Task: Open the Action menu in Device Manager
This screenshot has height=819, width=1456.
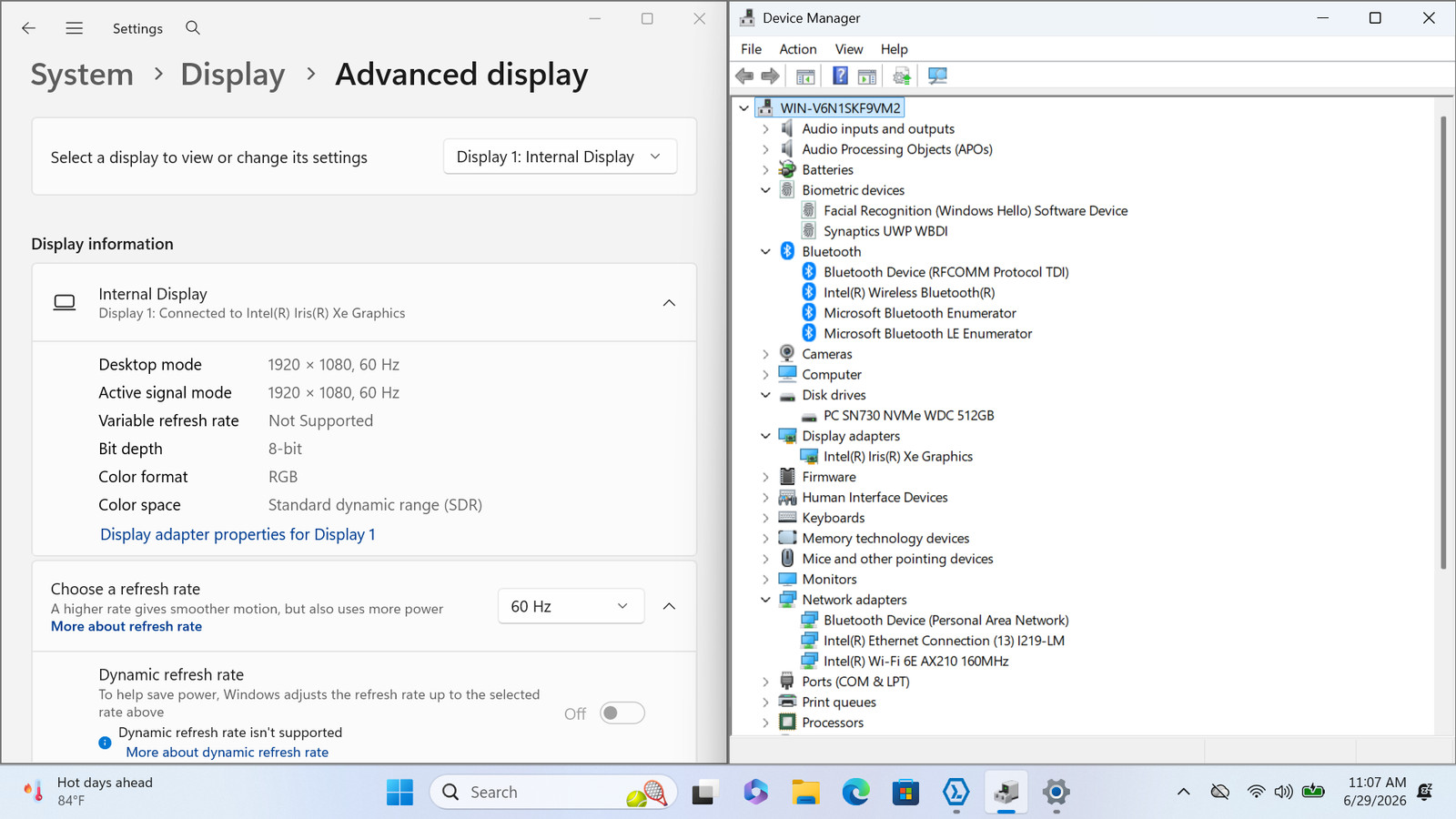Action: pos(798,49)
